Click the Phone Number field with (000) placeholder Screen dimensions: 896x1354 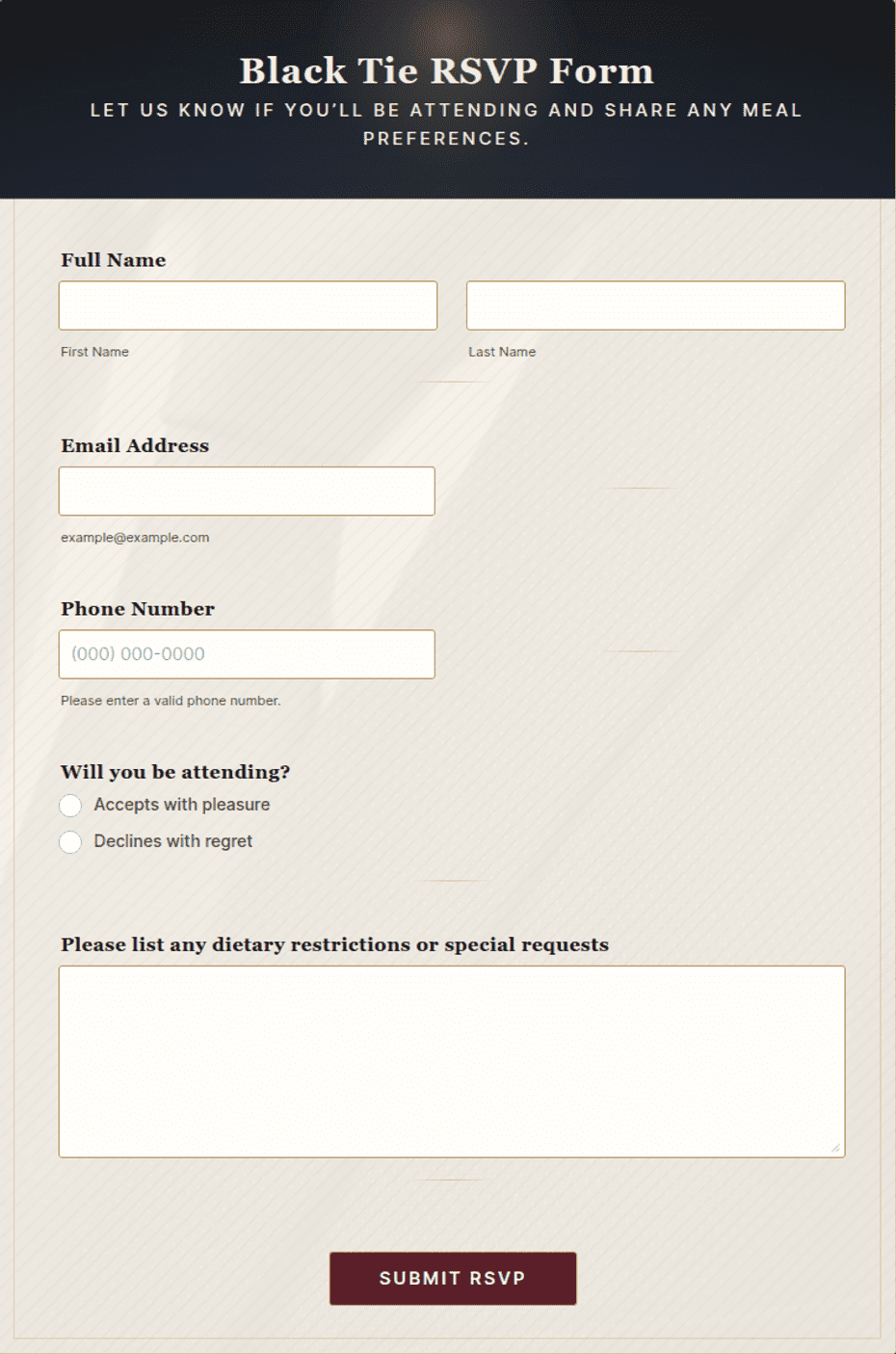247,654
